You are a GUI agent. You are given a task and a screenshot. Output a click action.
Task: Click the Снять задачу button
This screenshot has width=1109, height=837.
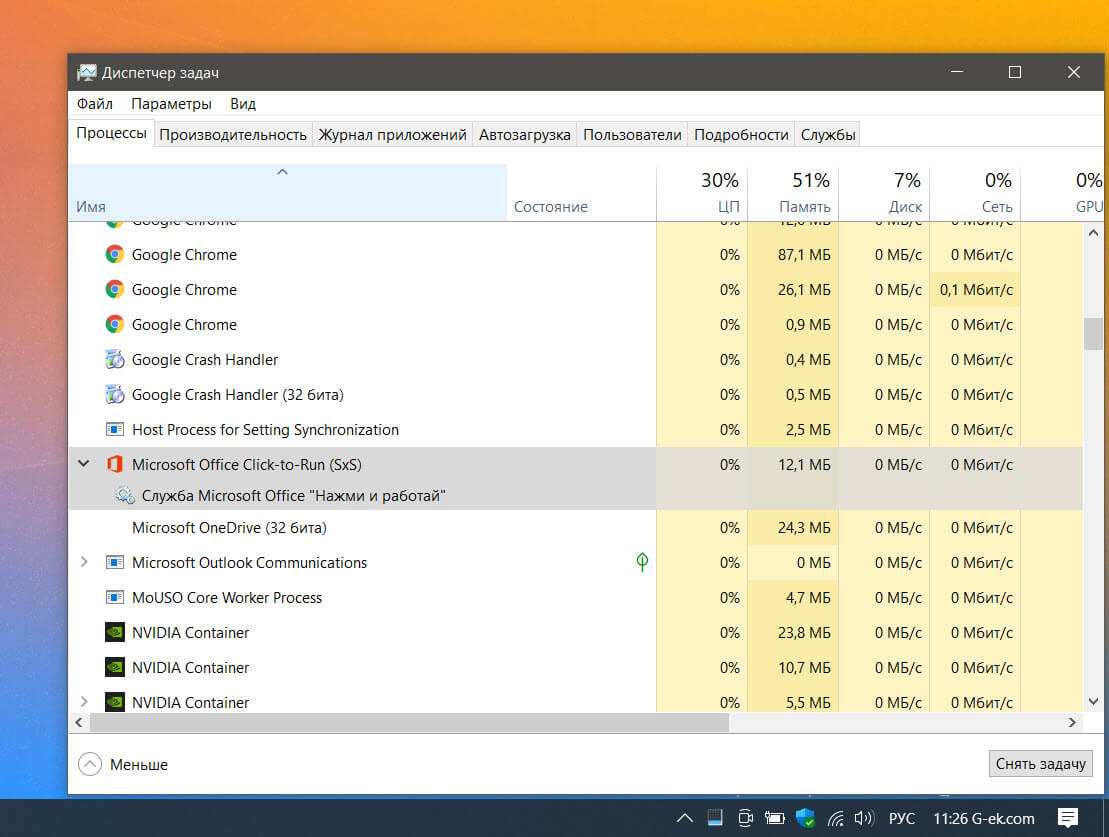[x=1040, y=763]
